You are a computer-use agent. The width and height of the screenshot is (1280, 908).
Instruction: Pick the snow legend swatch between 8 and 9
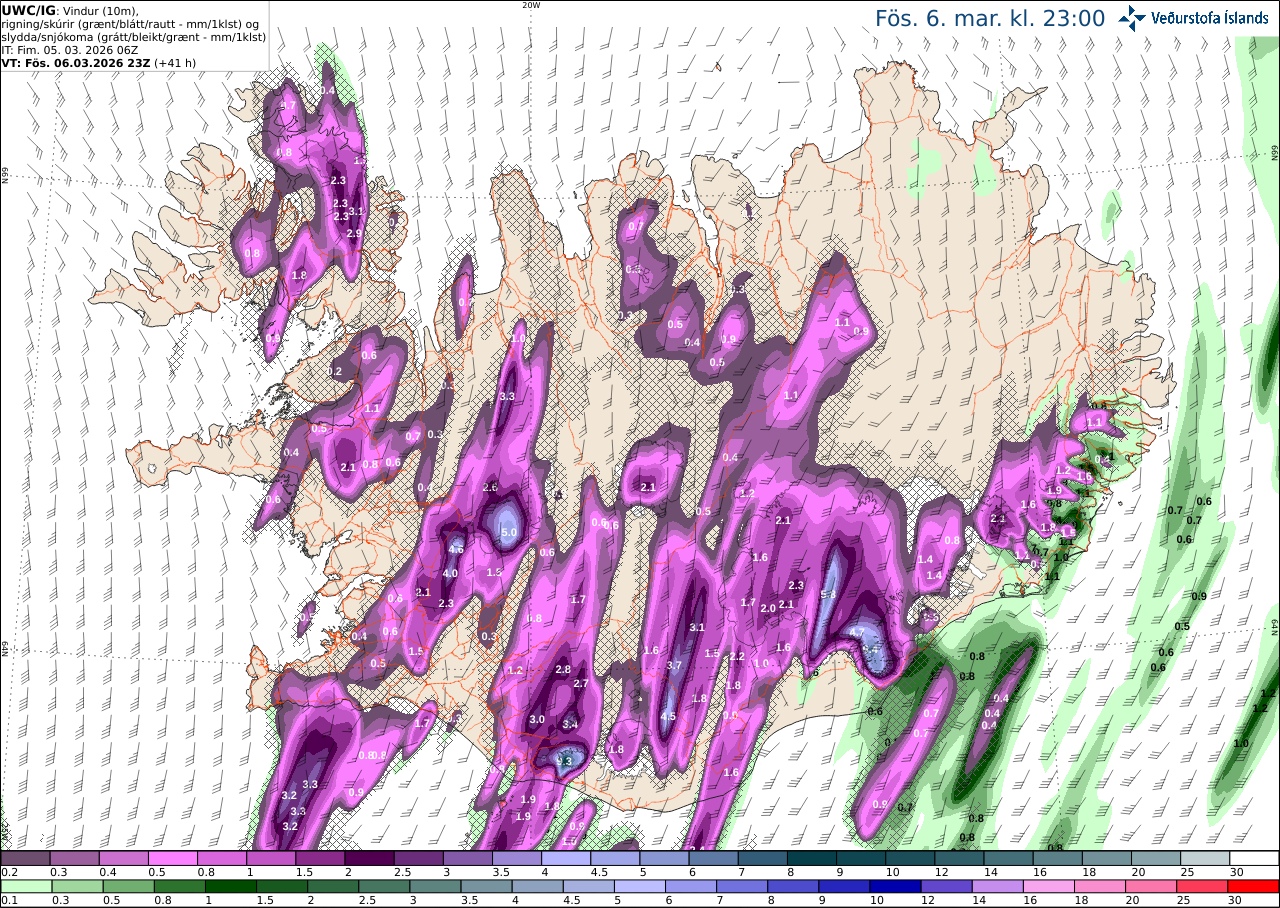click(812, 858)
